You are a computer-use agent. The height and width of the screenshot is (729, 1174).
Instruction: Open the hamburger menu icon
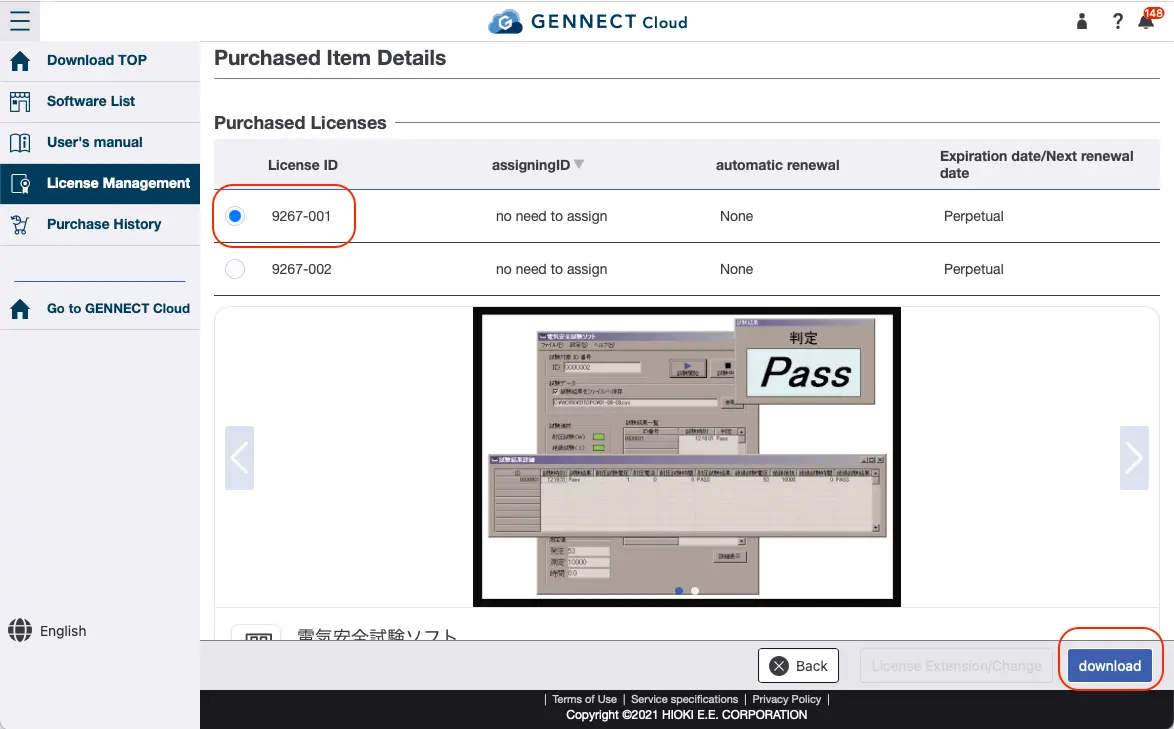20,20
